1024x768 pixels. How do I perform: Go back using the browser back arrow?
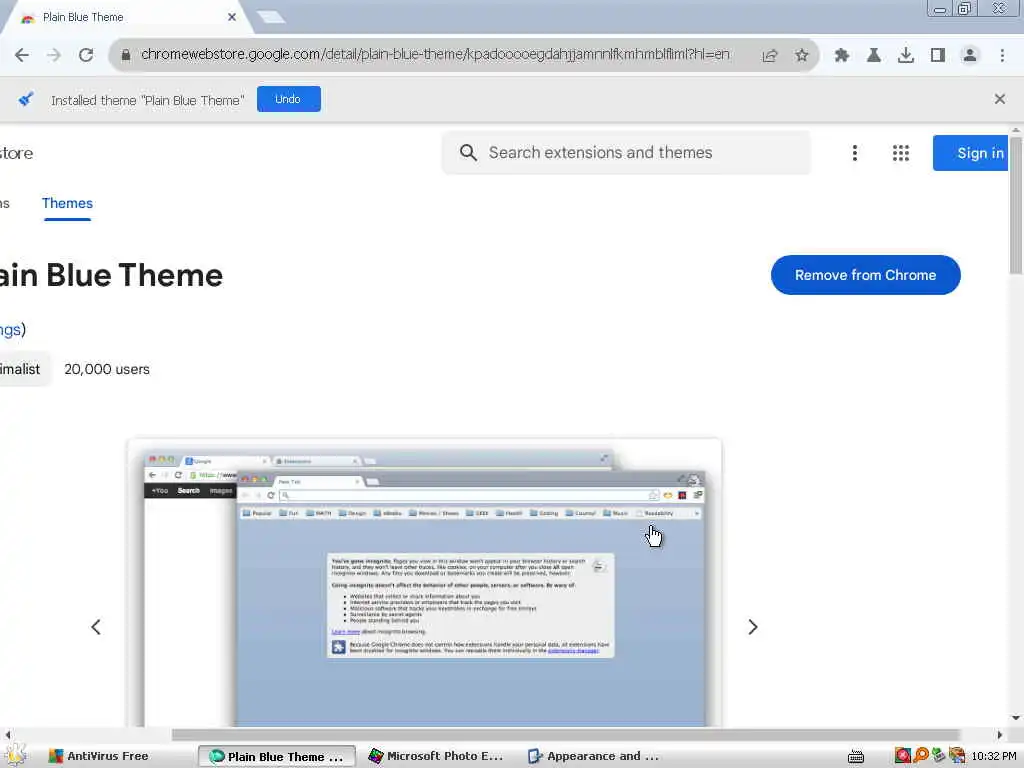tap(22, 56)
